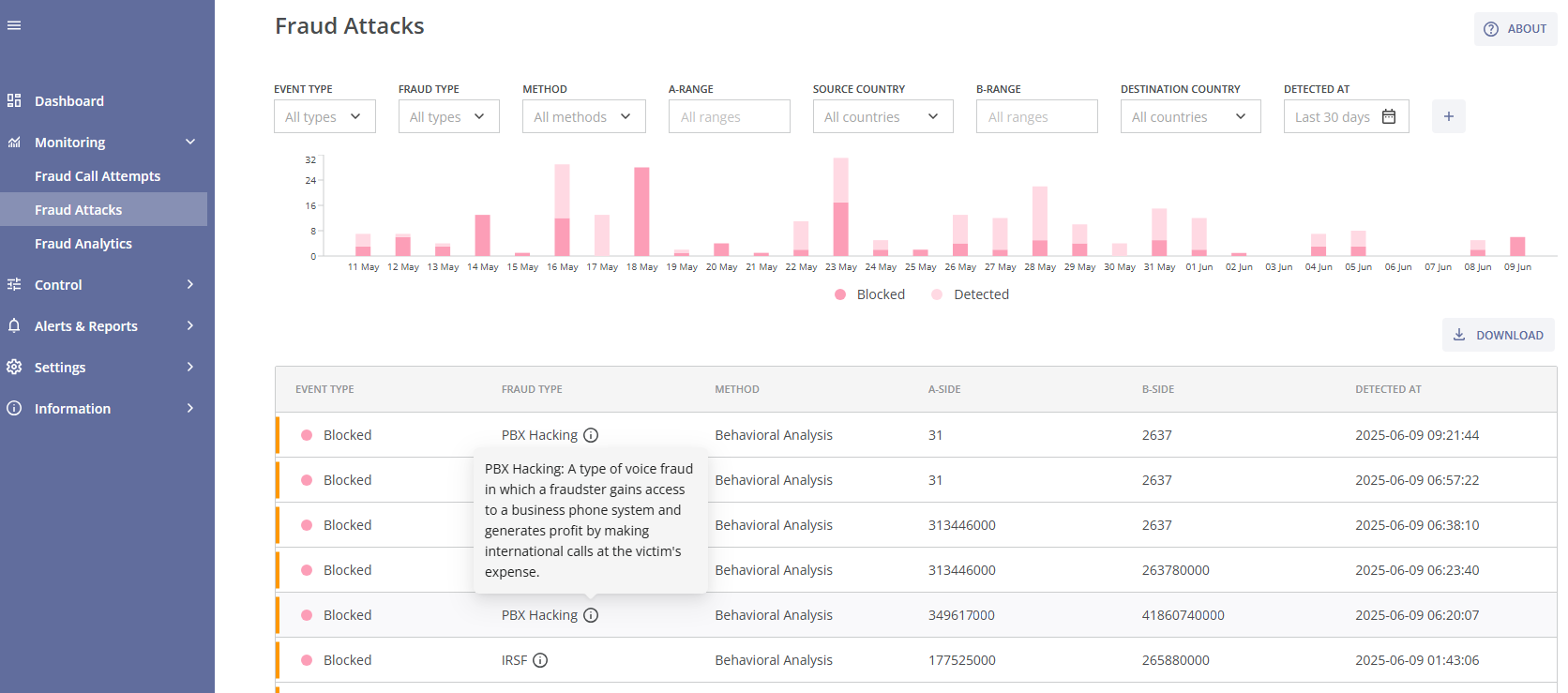
Task: Go to Fraud Analytics menu item
Action: coord(83,244)
